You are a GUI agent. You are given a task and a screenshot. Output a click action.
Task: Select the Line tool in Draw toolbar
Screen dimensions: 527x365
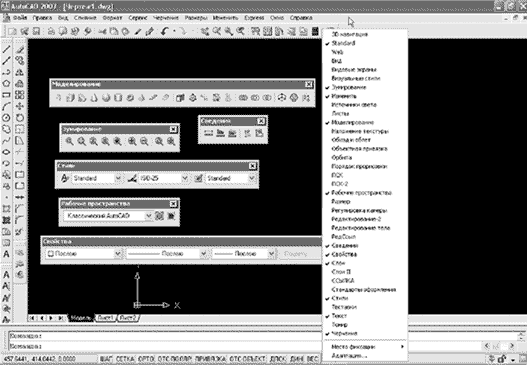(x=6, y=49)
